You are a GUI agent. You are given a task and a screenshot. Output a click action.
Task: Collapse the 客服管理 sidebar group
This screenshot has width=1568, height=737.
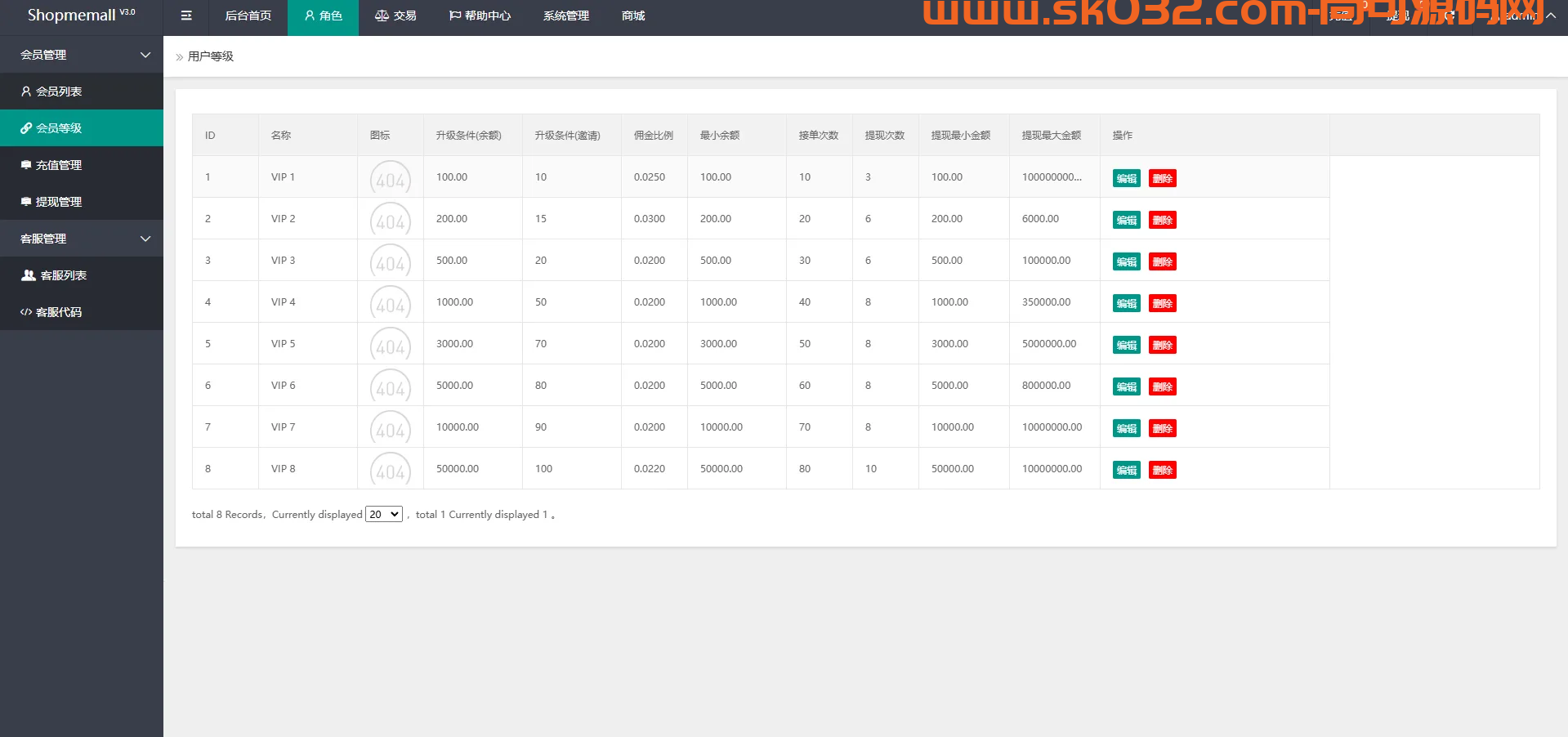pyautogui.click(x=82, y=239)
